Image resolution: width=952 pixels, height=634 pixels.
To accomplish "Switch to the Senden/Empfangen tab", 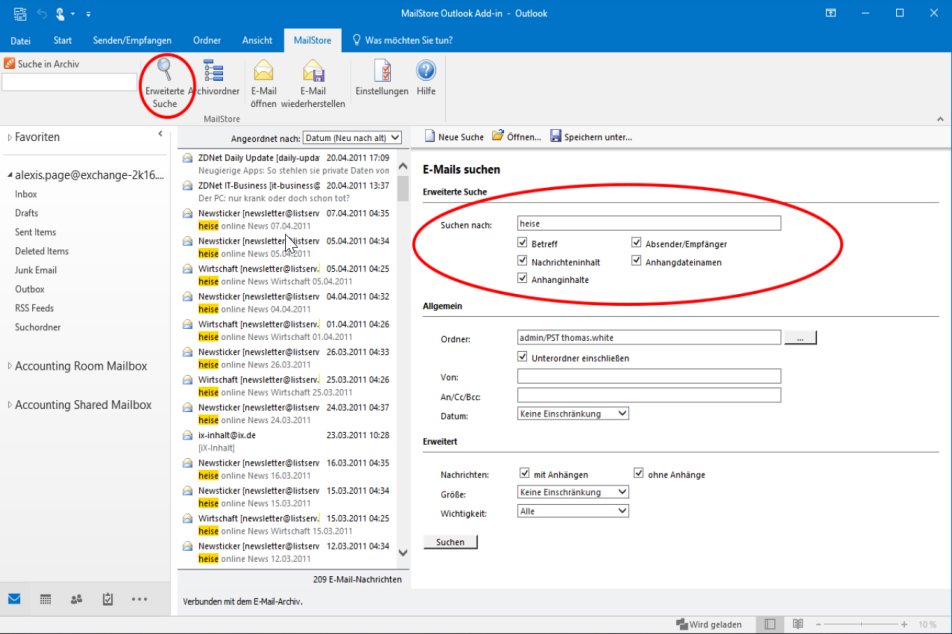I will 132,41.
